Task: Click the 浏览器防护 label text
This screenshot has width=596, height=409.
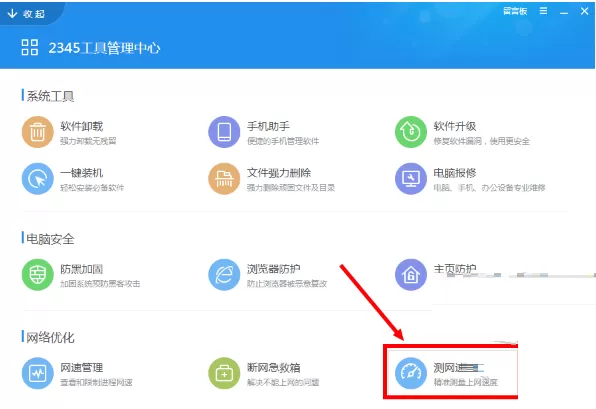Action: point(274,269)
